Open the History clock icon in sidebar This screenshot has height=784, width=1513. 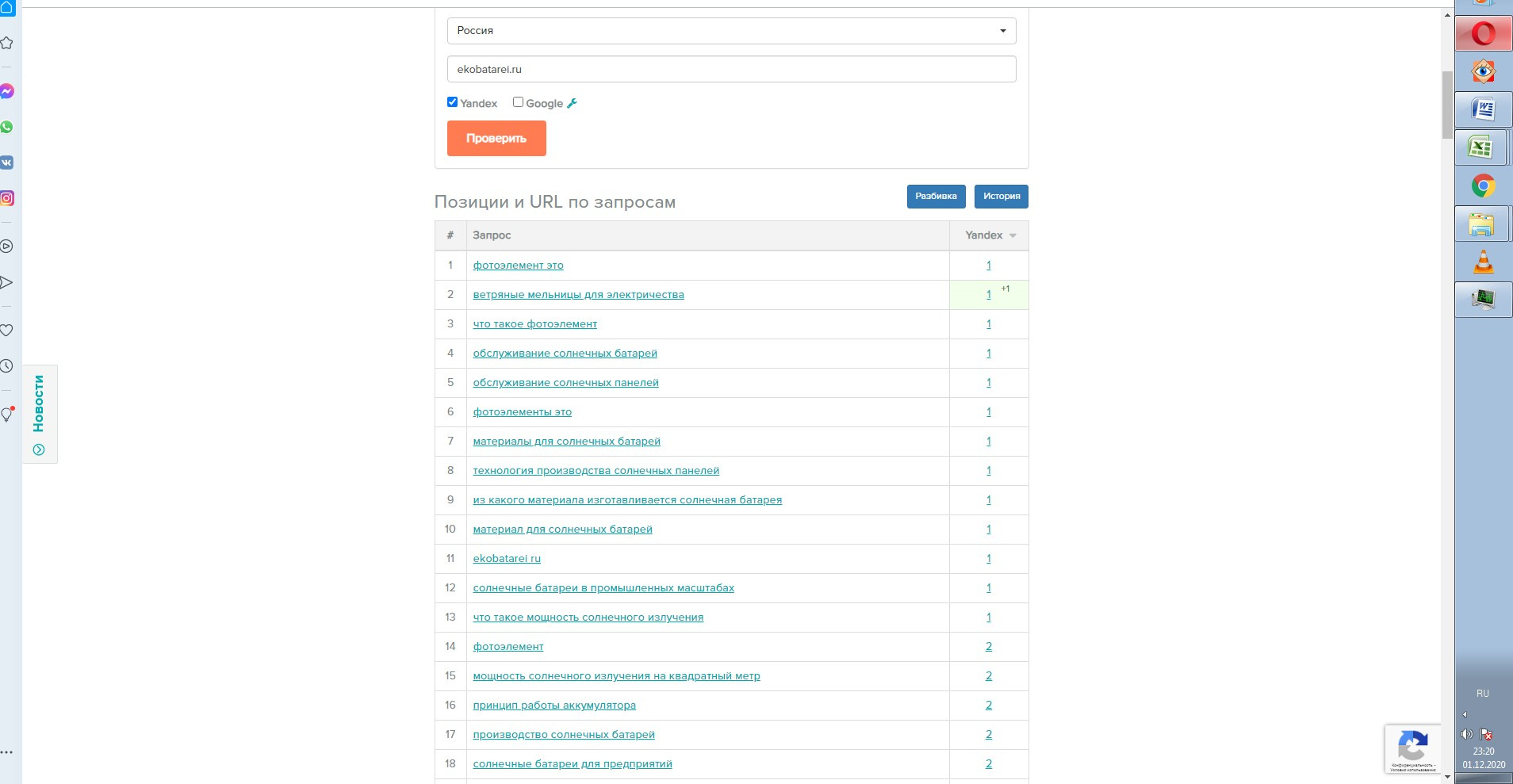pos(7,365)
